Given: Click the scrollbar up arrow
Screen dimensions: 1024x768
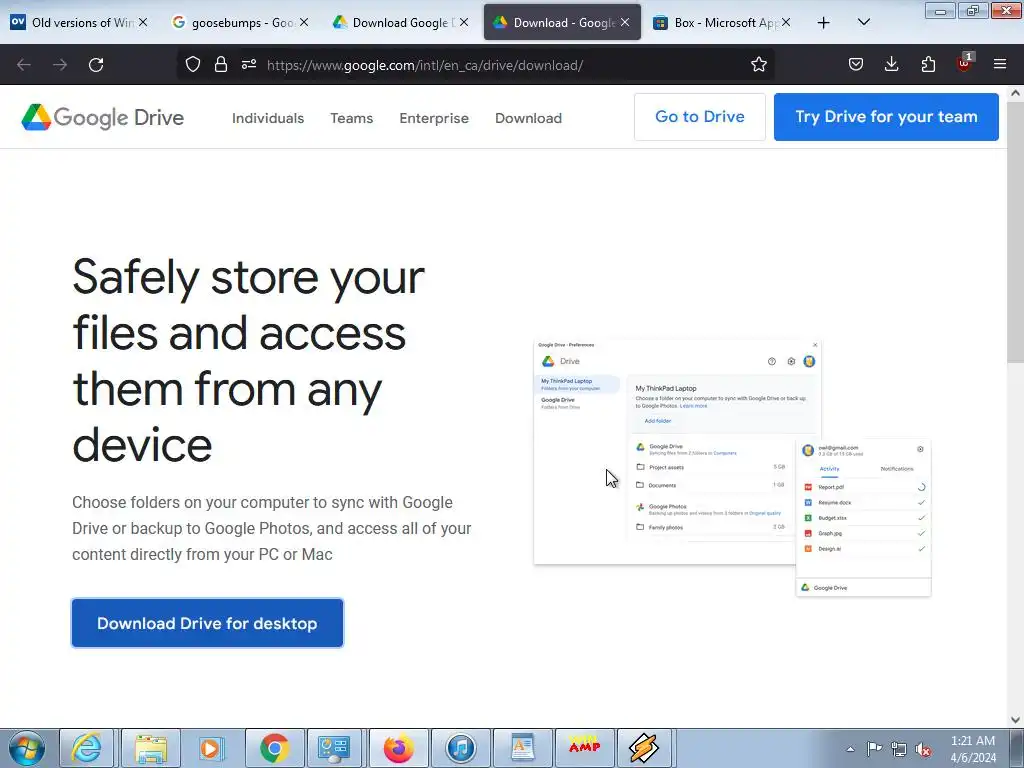Looking at the screenshot, I should 1015,93.
